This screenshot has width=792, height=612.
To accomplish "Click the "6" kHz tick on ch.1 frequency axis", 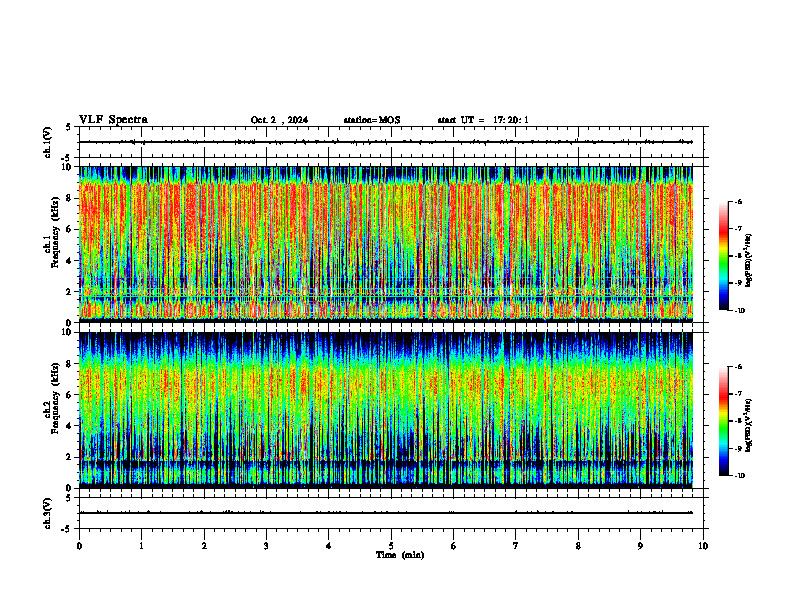I will [69, 229].
